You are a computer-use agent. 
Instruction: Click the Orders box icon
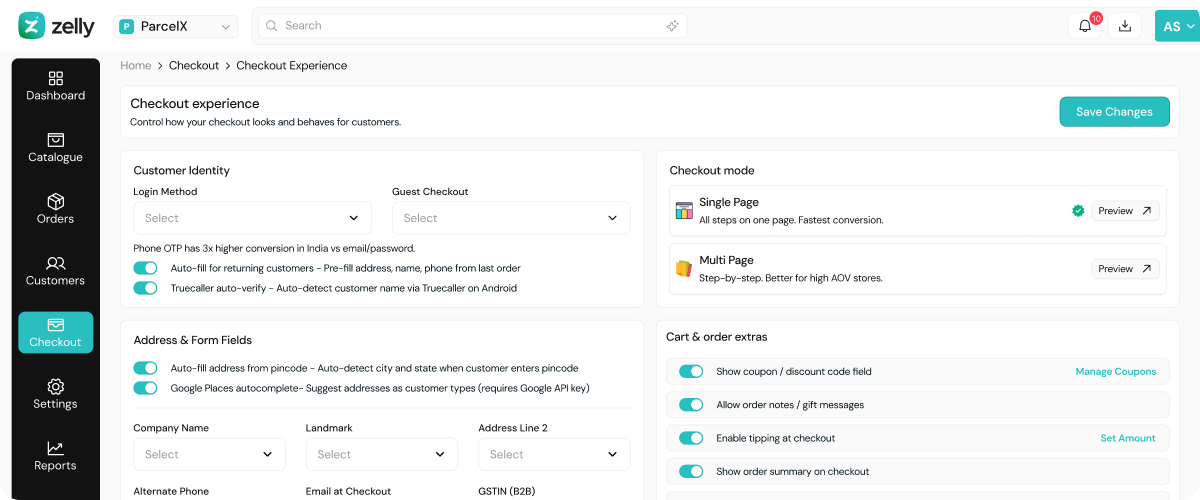pyautogui.click(x=56, y=201)
